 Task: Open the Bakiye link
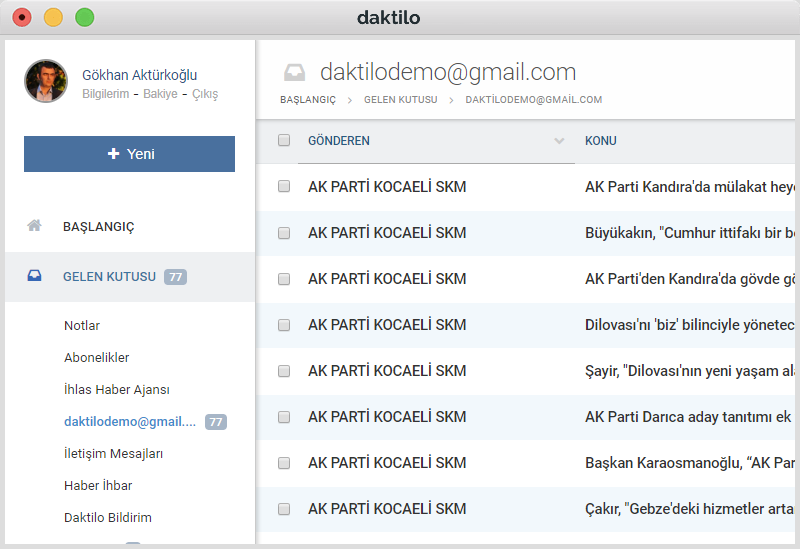pyautogui.click(x=160, y=94)
